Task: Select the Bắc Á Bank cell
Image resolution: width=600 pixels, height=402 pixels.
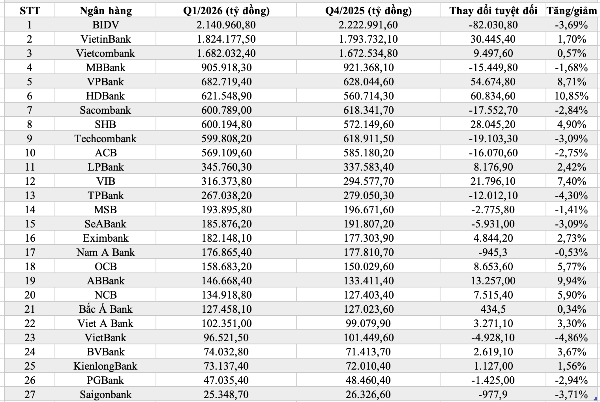Action: point(106,309)
